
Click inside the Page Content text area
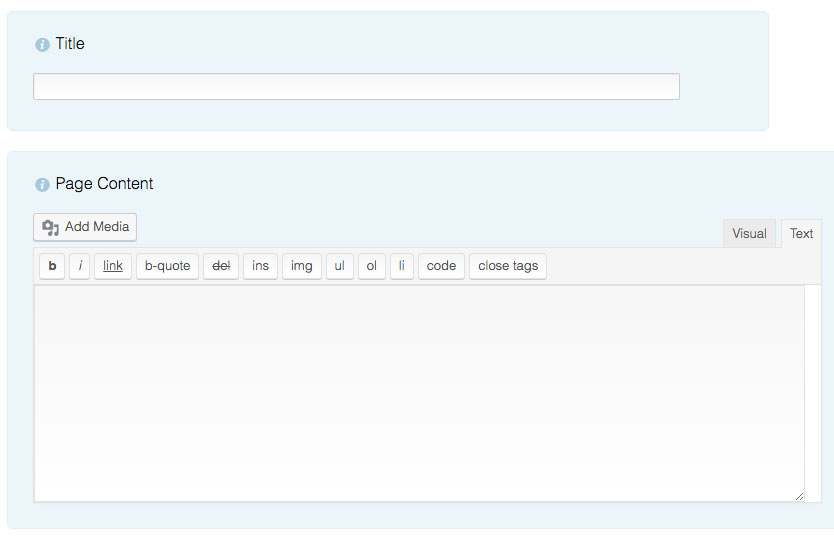(x=419, y=392)
